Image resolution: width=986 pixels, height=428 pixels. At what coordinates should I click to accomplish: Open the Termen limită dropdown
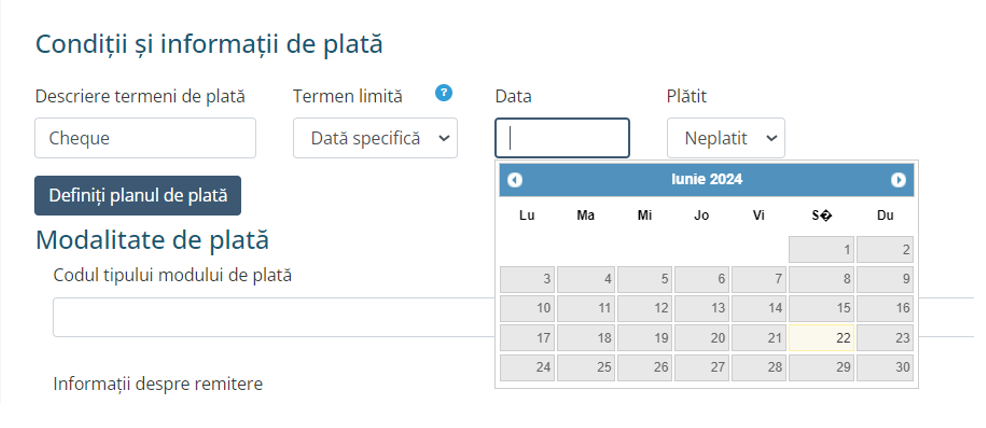(x=375, y=138)
